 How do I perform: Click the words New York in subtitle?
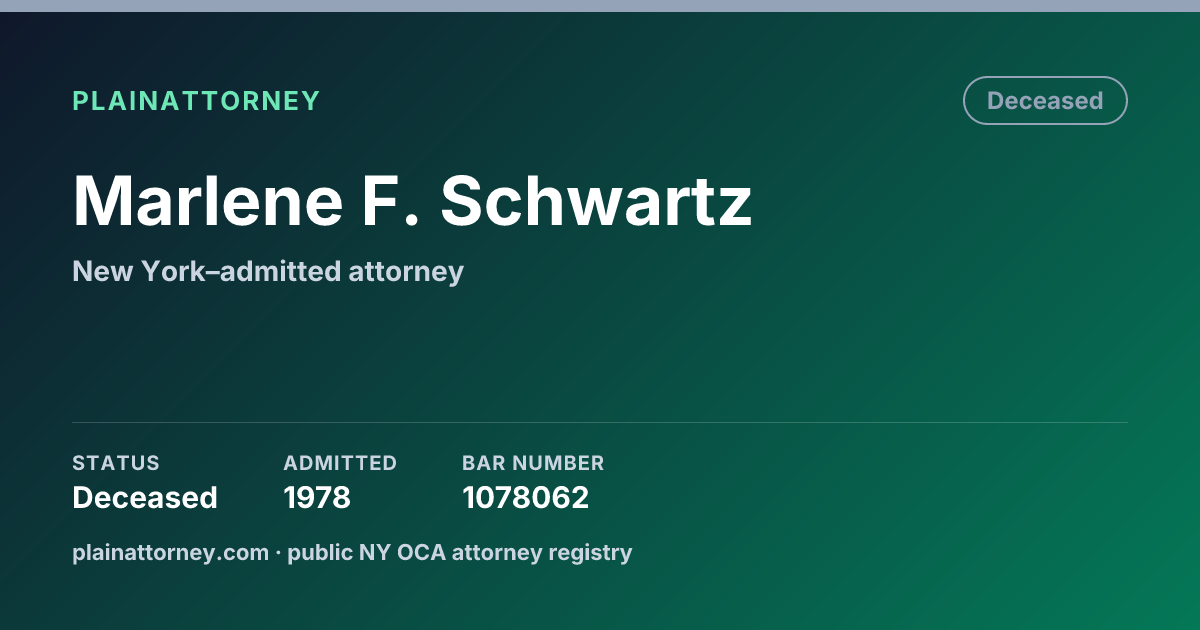139,271
